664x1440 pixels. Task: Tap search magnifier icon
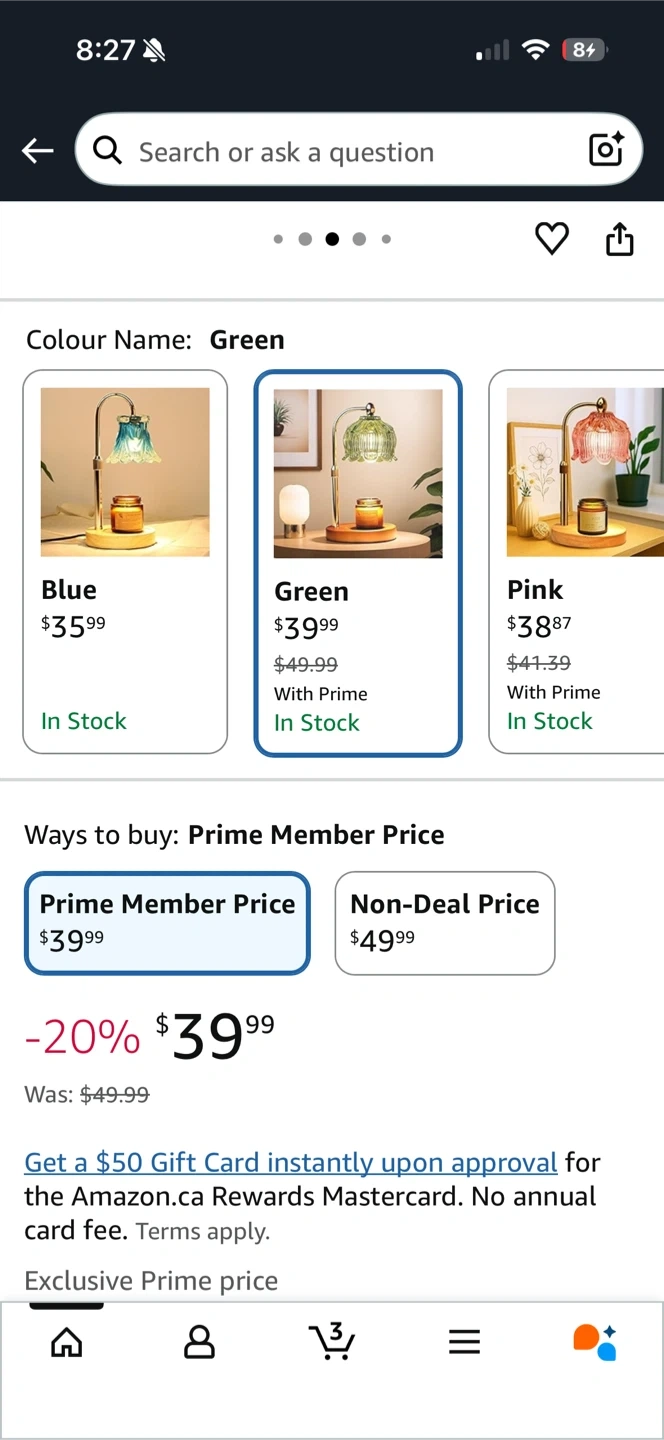pos(107,151)
